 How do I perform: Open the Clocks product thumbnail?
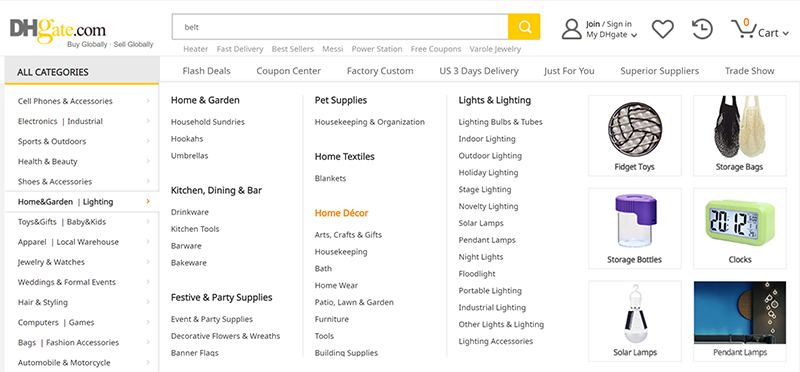pyautogui.click(x=740, y=228)
